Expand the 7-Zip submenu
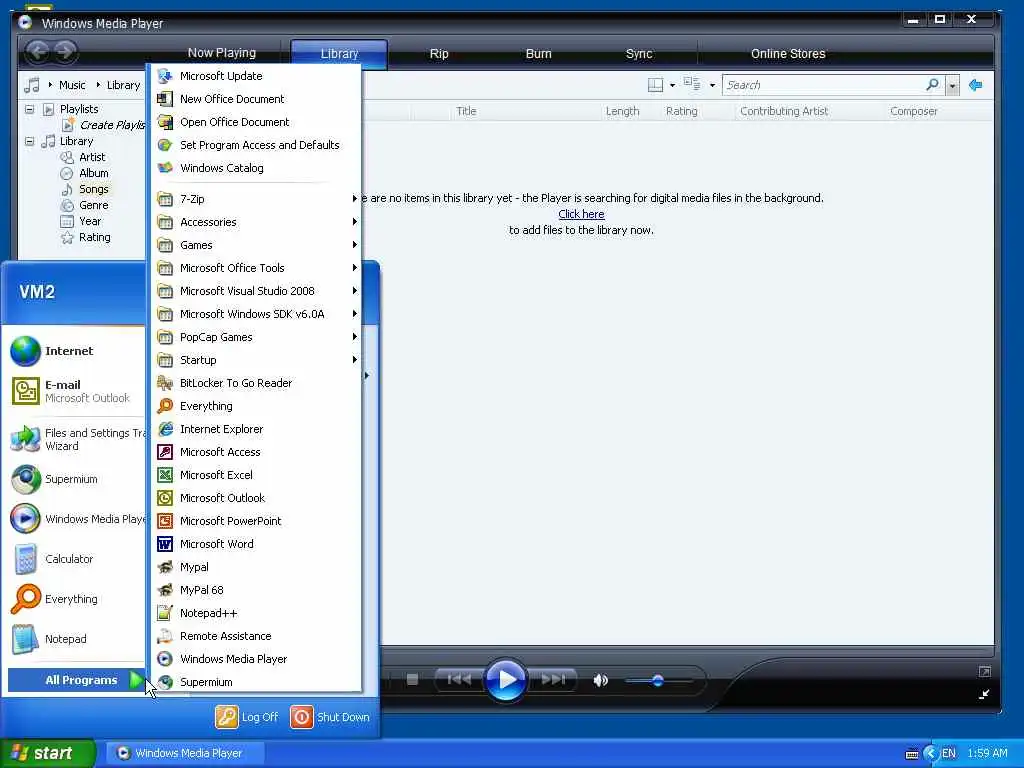The image size is (1024, 768). click(256, 199)
